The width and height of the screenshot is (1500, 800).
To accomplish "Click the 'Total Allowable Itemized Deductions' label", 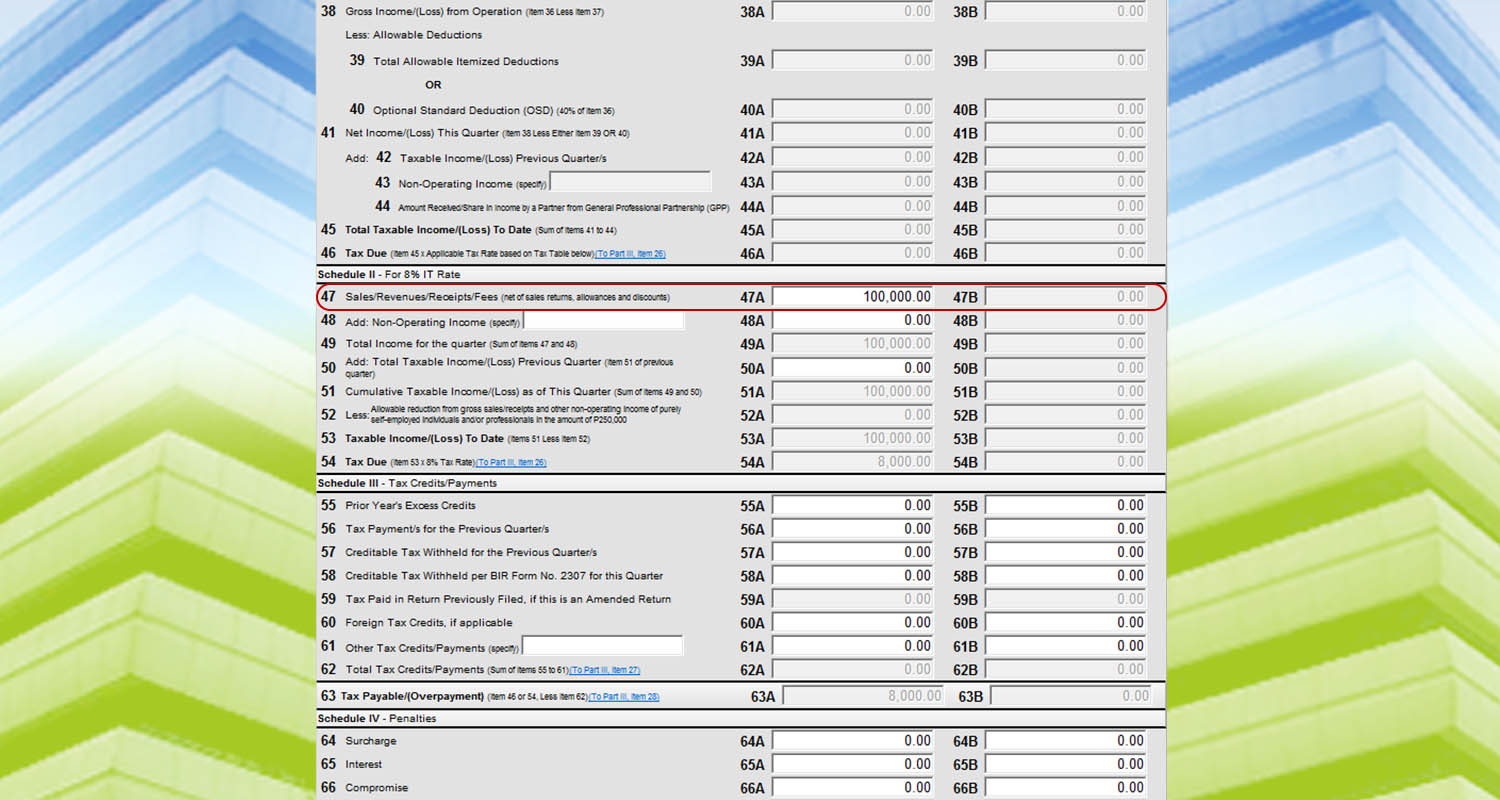I will pyautogui.click(x=466, y=61).
